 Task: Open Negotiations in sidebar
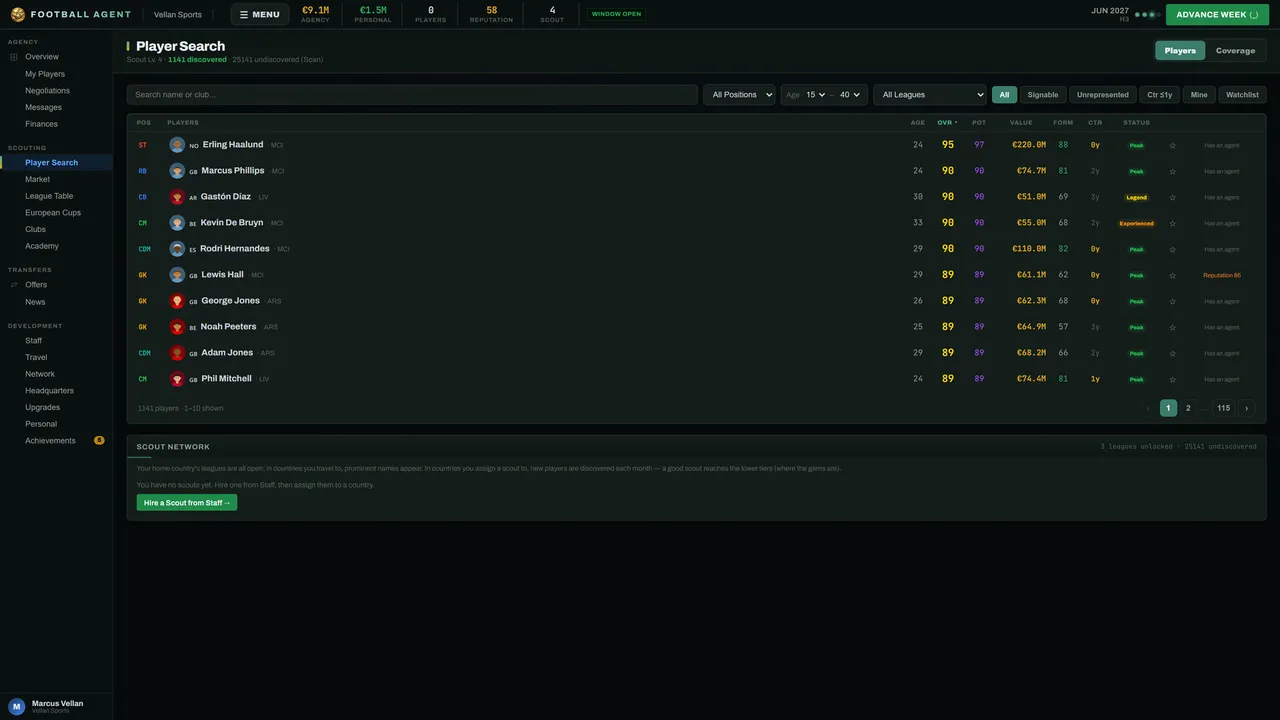(x=47, y=90)
